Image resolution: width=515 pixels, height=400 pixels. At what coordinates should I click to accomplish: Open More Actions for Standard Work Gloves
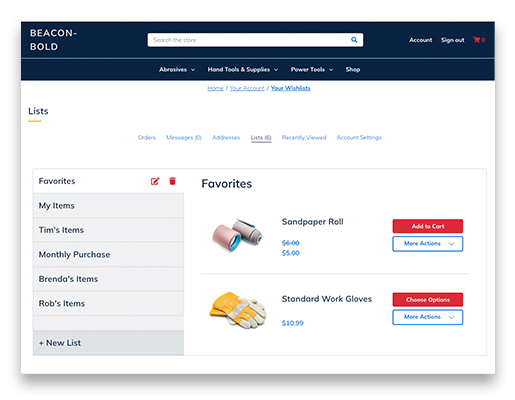428,317
